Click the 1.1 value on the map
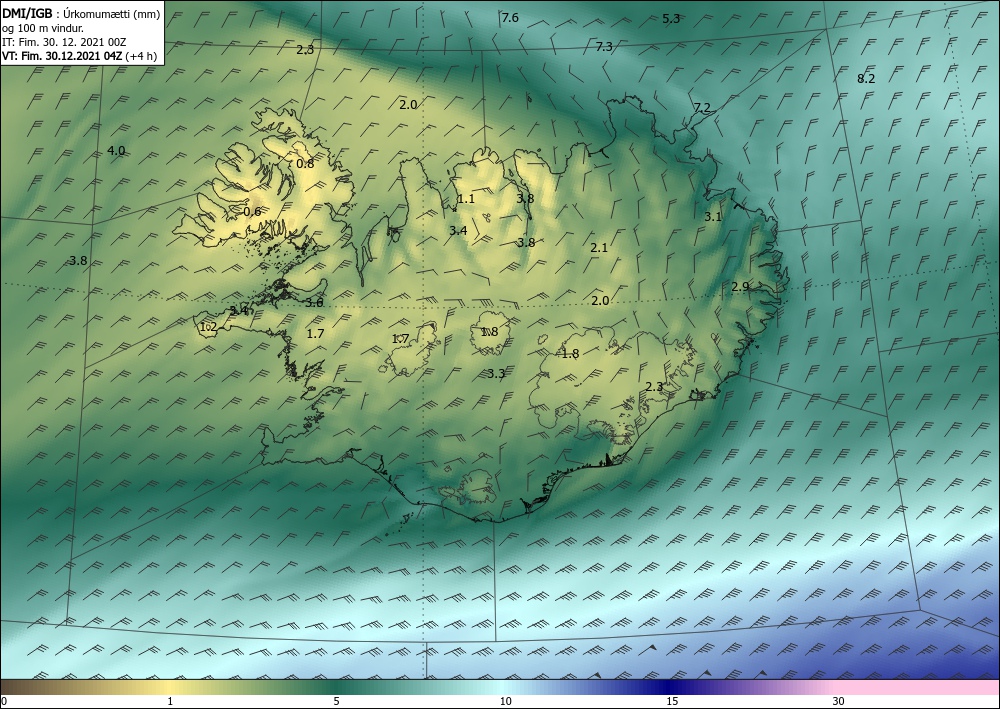The image size is (1000, 709). [x=466, y=199]
